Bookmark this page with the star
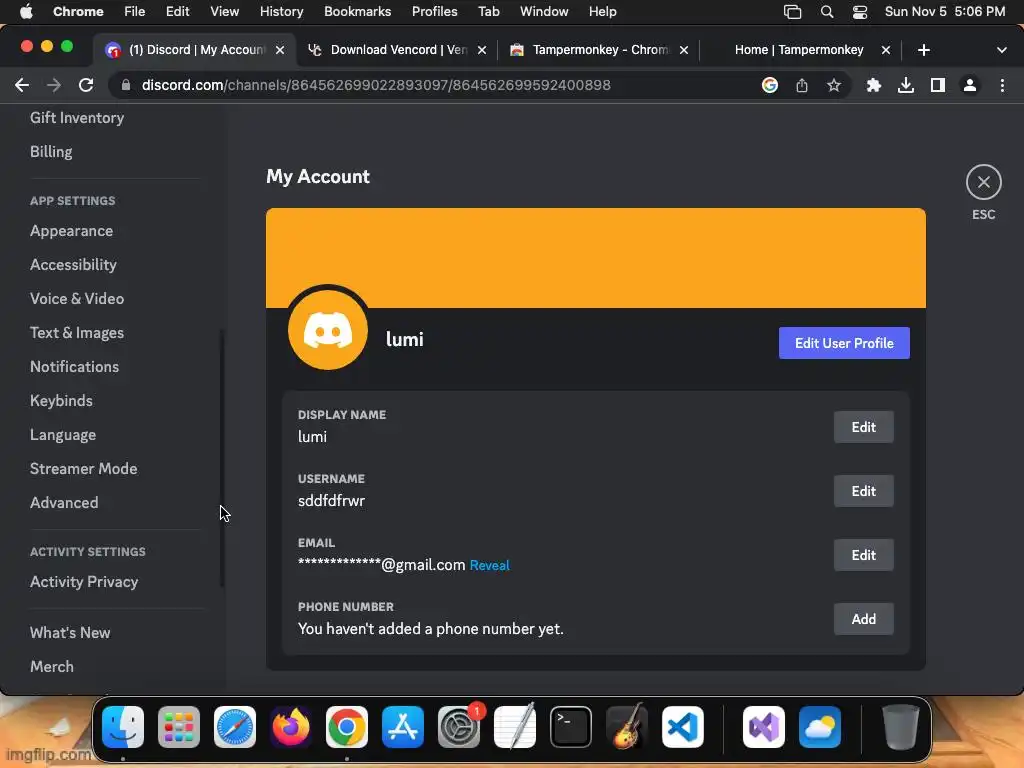This screenshot has height=768, width=1024. (833, 85)
